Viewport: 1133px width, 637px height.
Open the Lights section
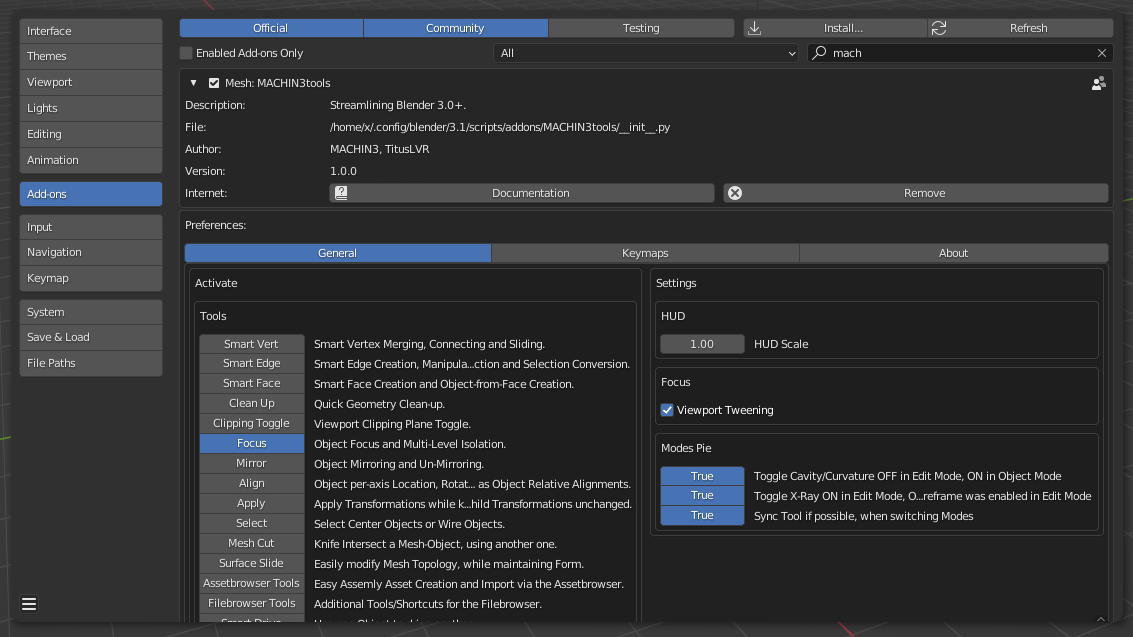point(91,108)
